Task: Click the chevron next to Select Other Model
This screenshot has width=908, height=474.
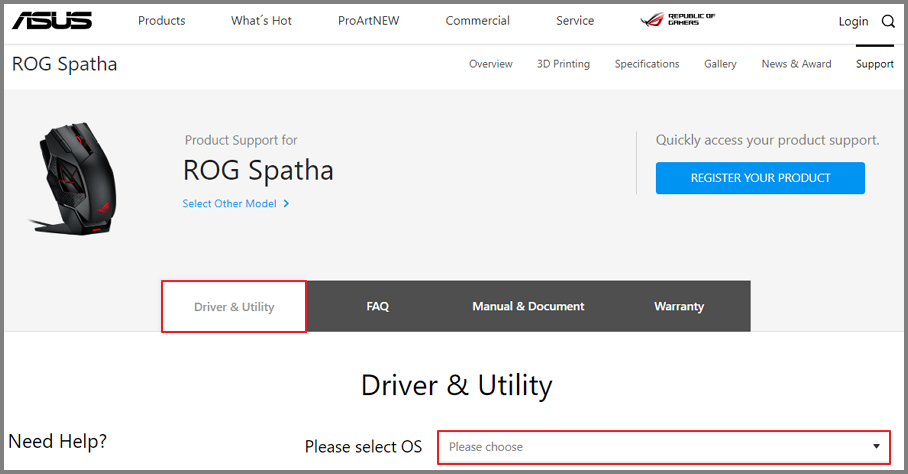Action: (286, 204)
